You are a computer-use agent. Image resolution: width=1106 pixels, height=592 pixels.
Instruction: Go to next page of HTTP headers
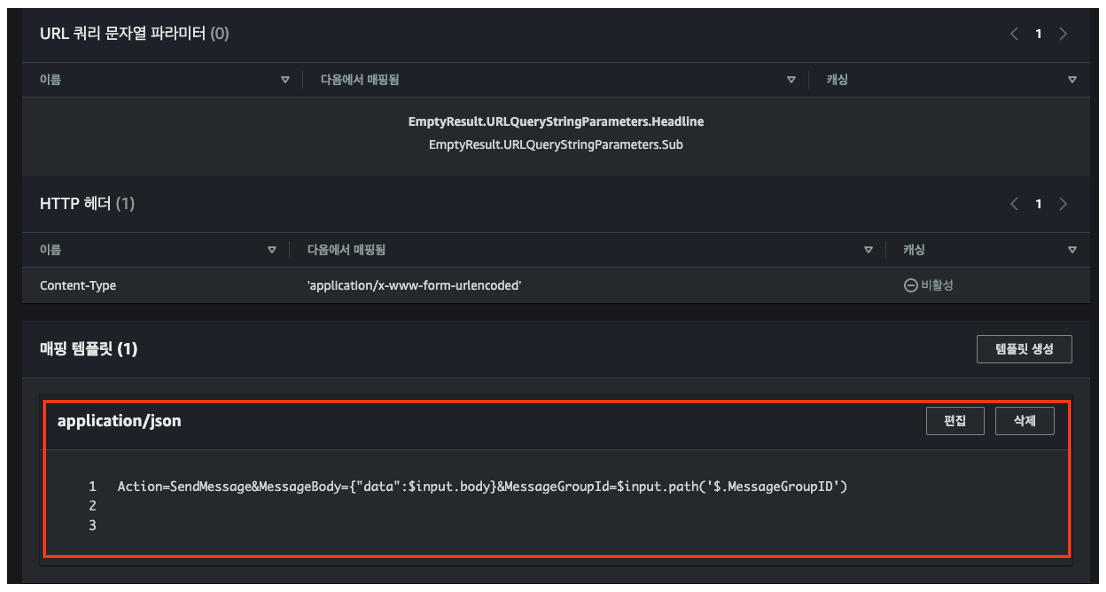click(1063, 204)
